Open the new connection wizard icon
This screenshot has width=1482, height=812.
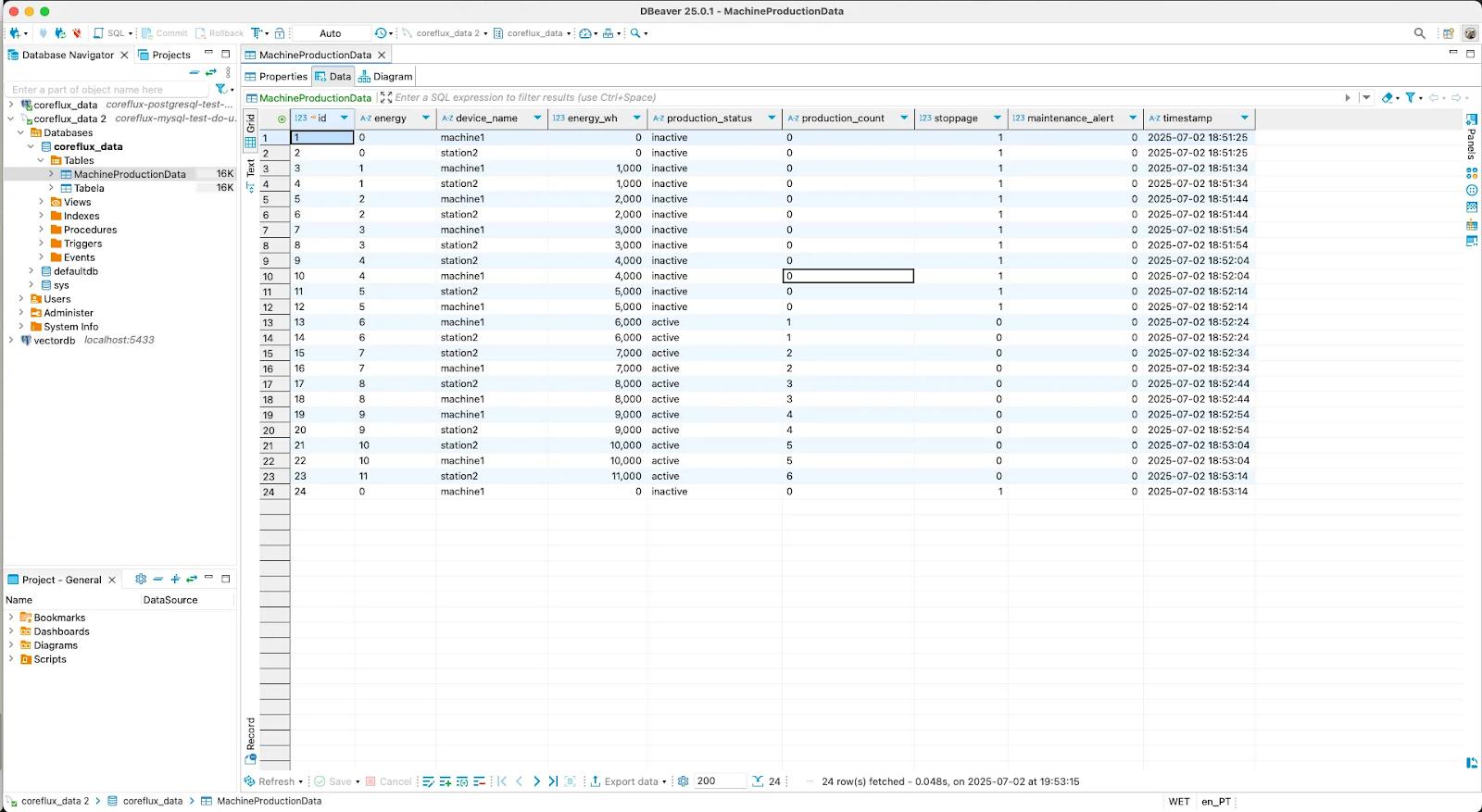(14, 33)
